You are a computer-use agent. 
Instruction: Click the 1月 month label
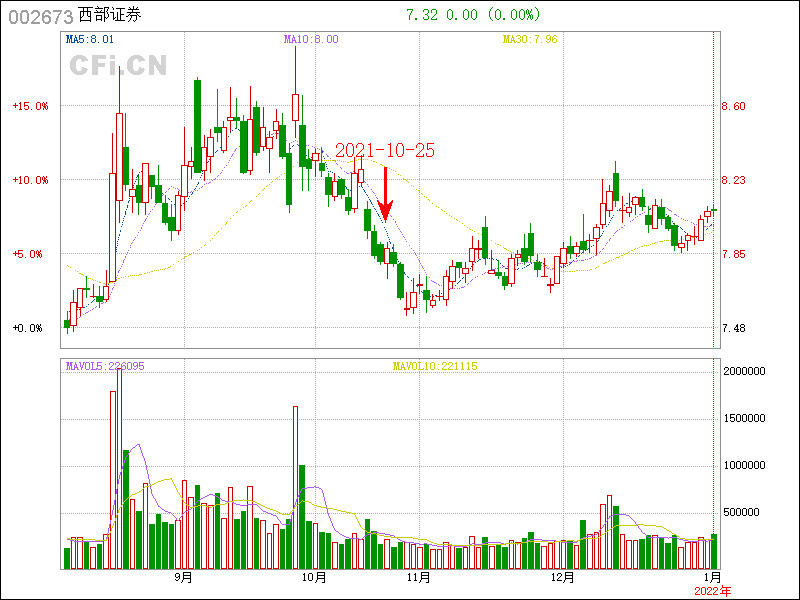[713, 578]
